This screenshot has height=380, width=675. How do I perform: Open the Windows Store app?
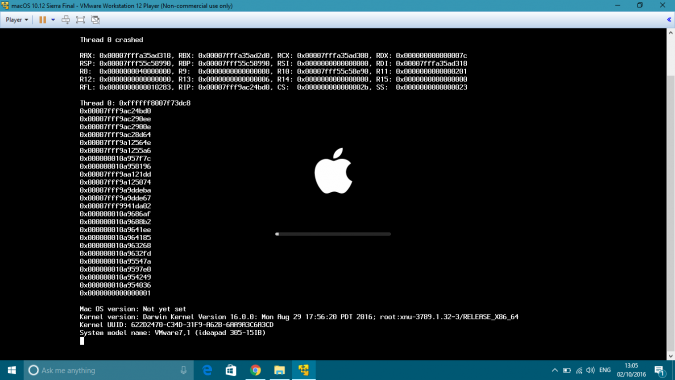[231, 370]
